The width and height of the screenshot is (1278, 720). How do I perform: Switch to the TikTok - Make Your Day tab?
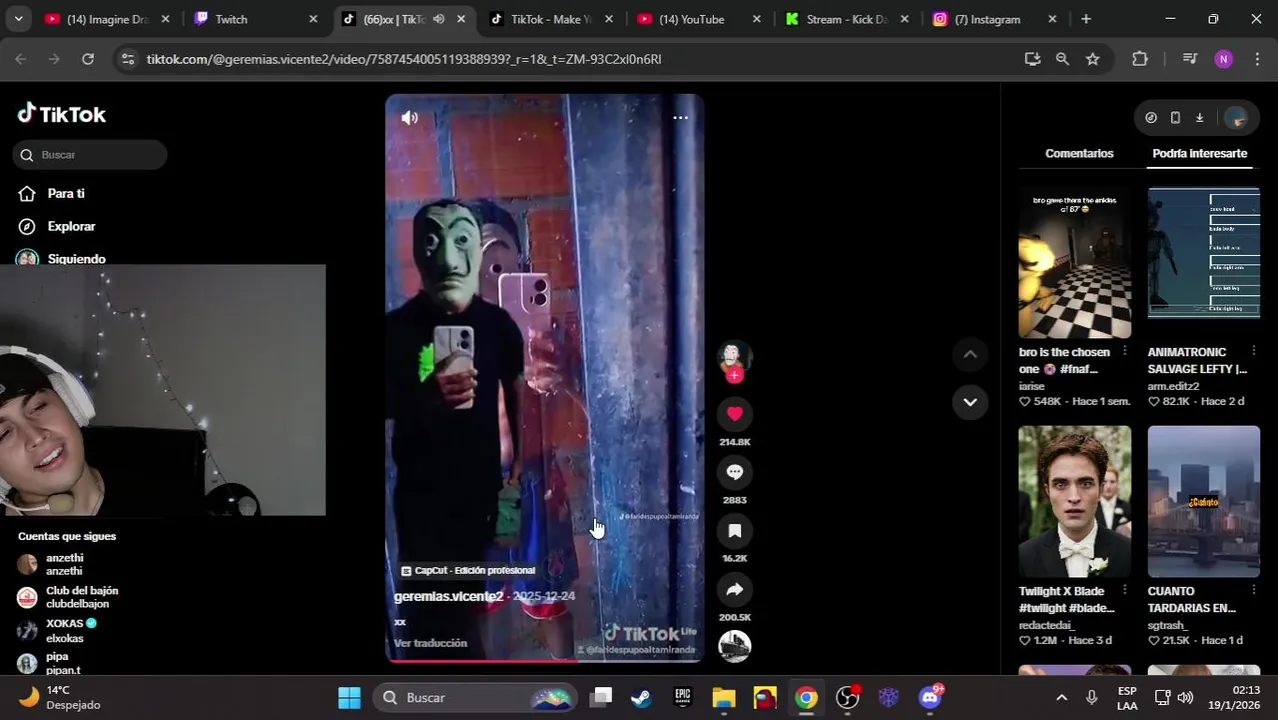tap(551, 19)
